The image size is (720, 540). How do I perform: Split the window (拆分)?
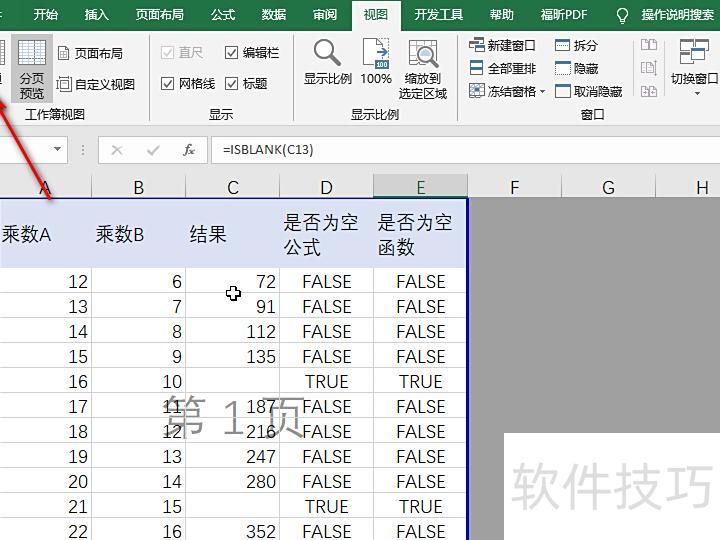tap(576, 45)
